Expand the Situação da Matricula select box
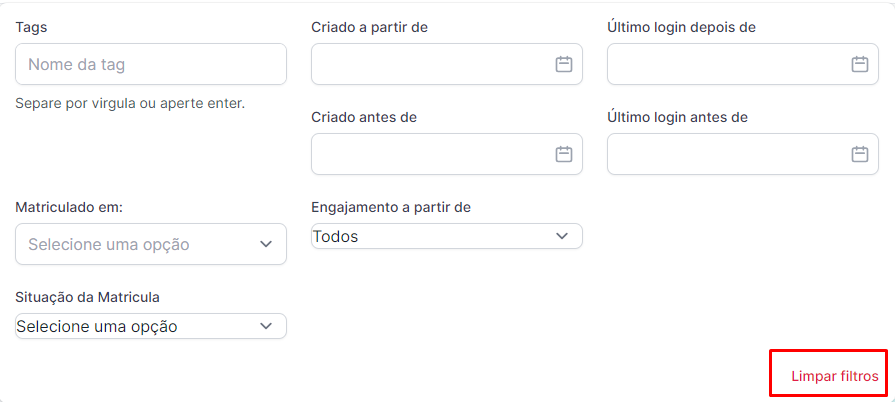Screen dimensions: 895x402 [x=140, y=326]
